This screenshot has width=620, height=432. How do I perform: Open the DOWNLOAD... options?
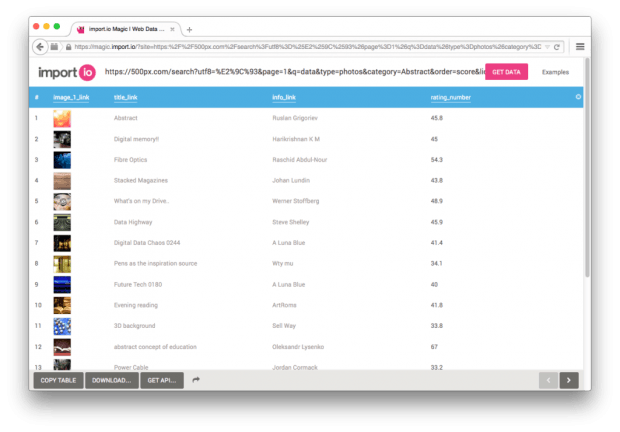(112, 380)
